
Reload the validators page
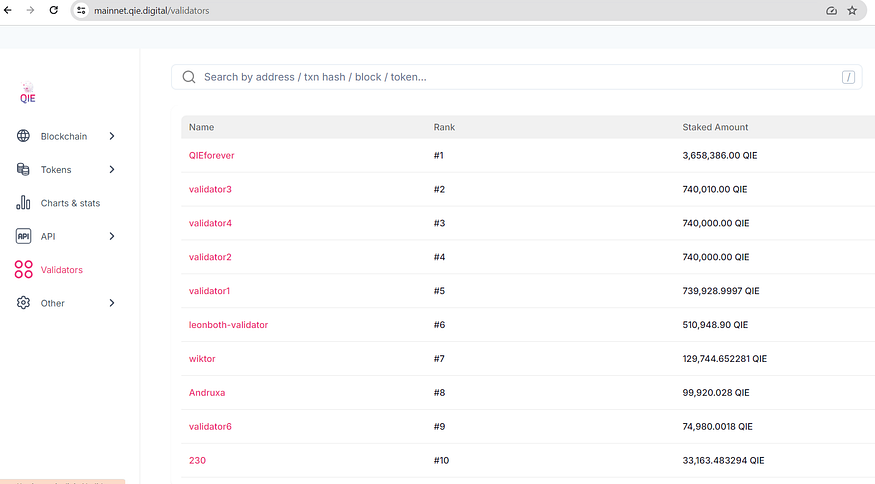pos(54,10)
